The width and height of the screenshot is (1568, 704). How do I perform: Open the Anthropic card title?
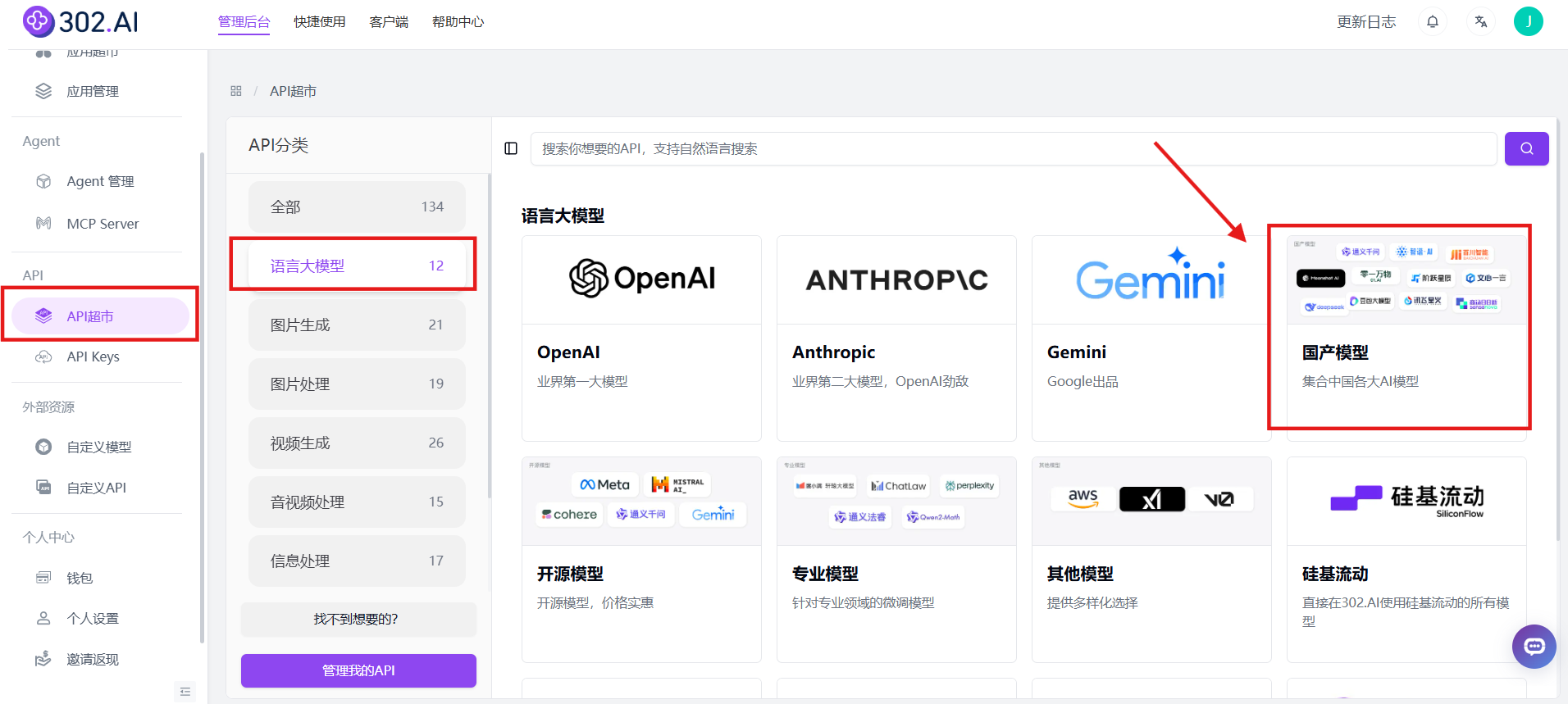pos(833,352)
